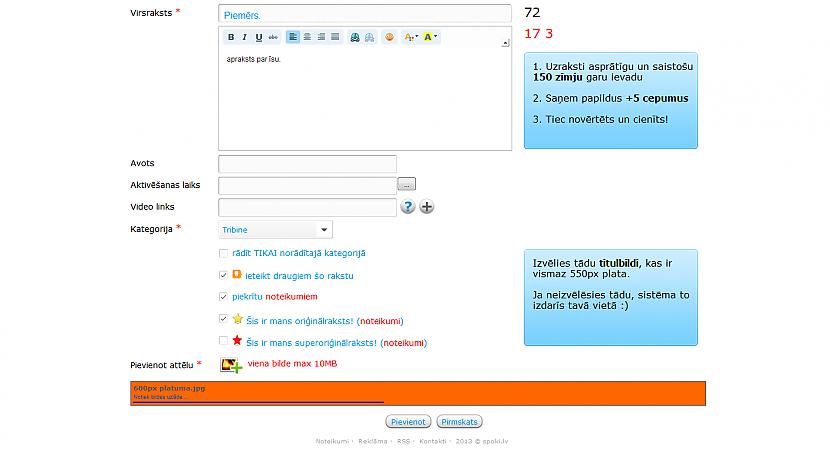The height and width of the screenshot is (451, 830).
Task: Uncheck 'ieteikt draugiem šo rakstu' box
Action: (223, 275)
